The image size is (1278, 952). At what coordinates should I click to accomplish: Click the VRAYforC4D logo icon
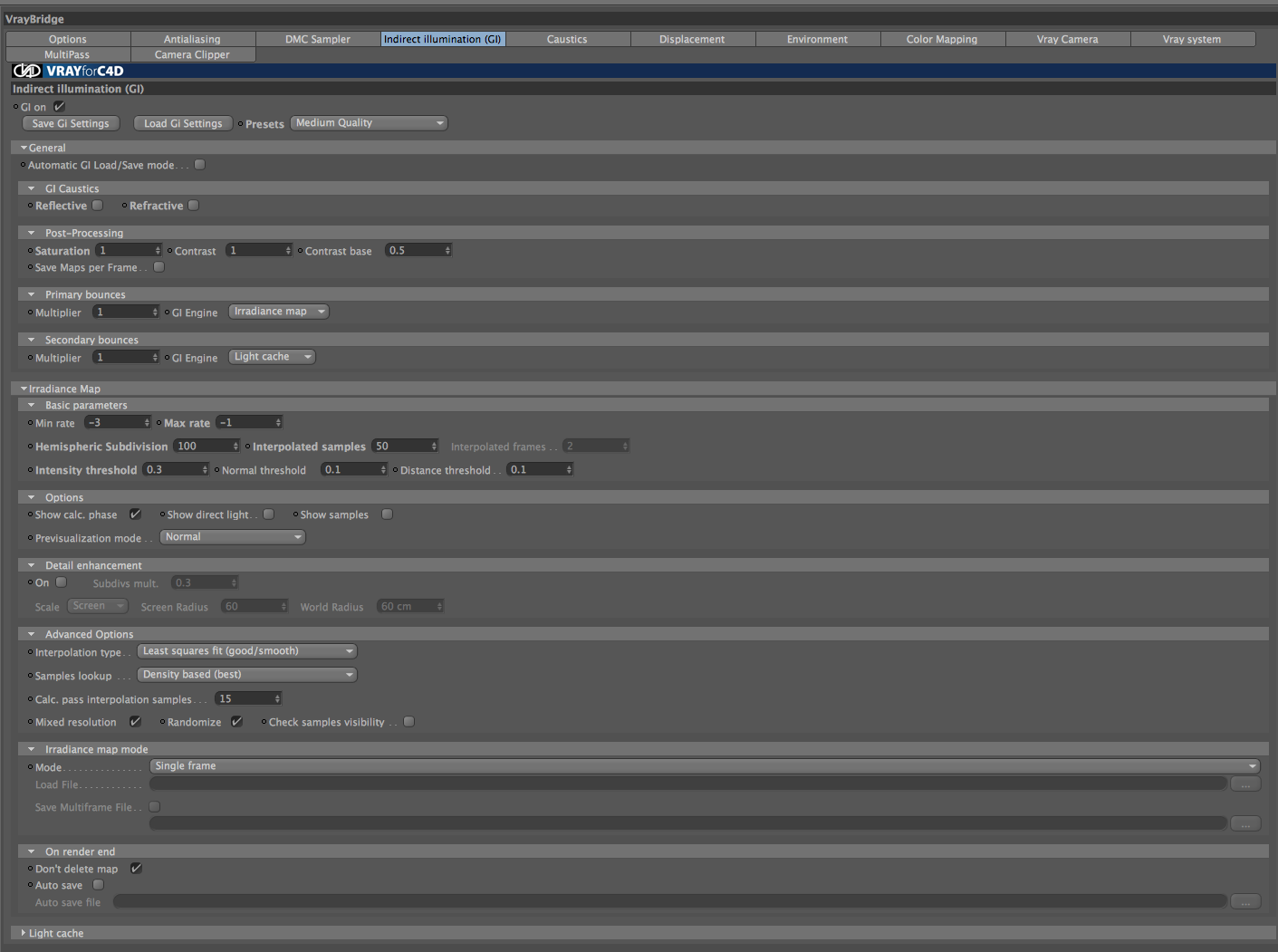[x=27, y=71]
